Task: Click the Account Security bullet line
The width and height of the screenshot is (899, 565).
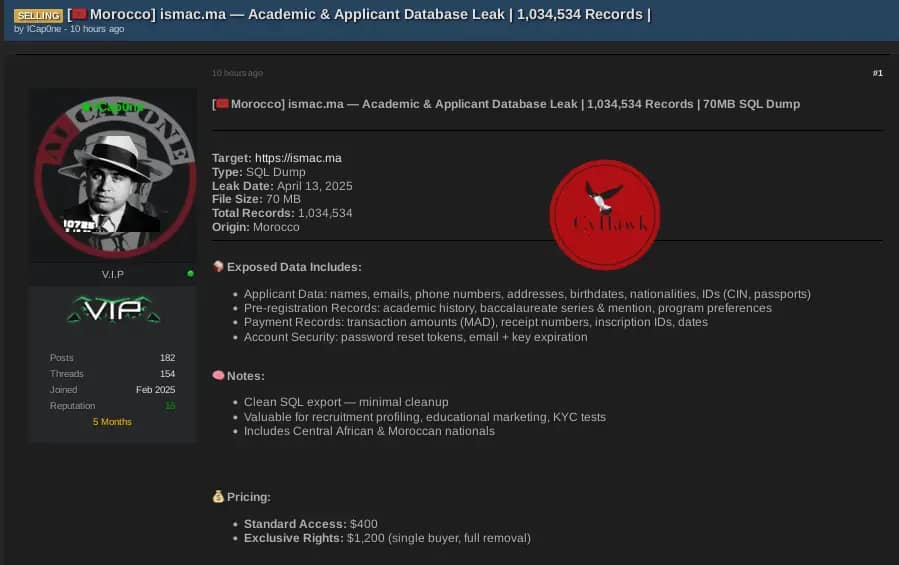Action: pos(415,337)
